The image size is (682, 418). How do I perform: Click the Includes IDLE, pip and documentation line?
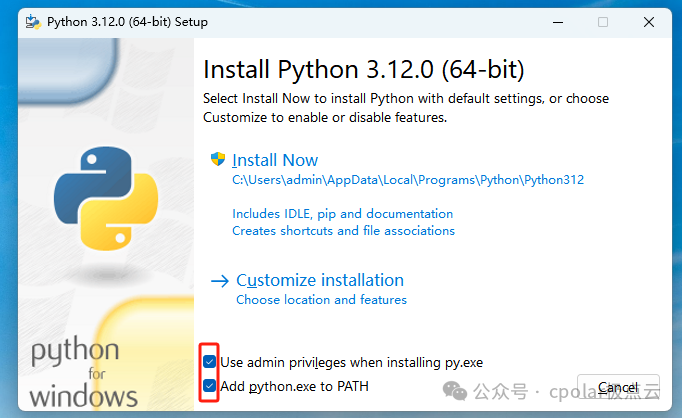[x=342, y=213]
